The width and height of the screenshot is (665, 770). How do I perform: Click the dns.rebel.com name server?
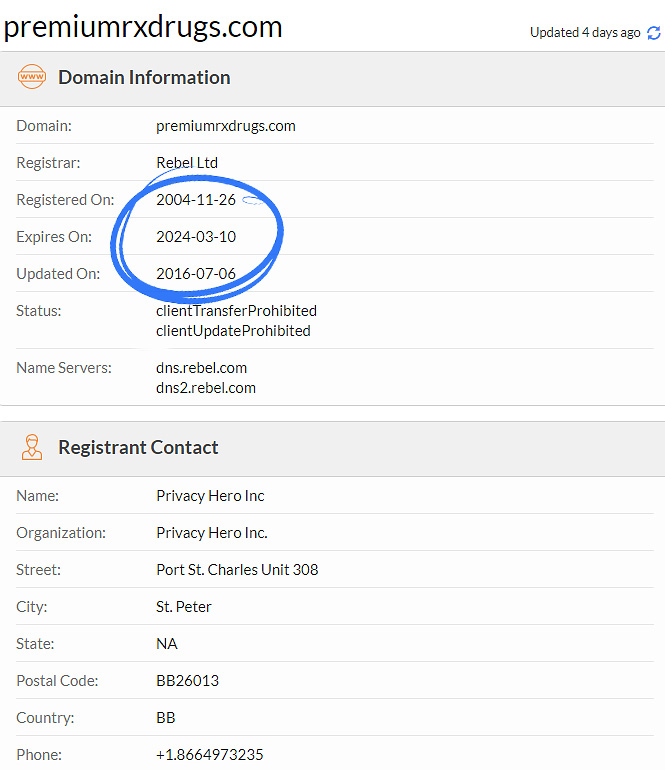pos(201,368)
